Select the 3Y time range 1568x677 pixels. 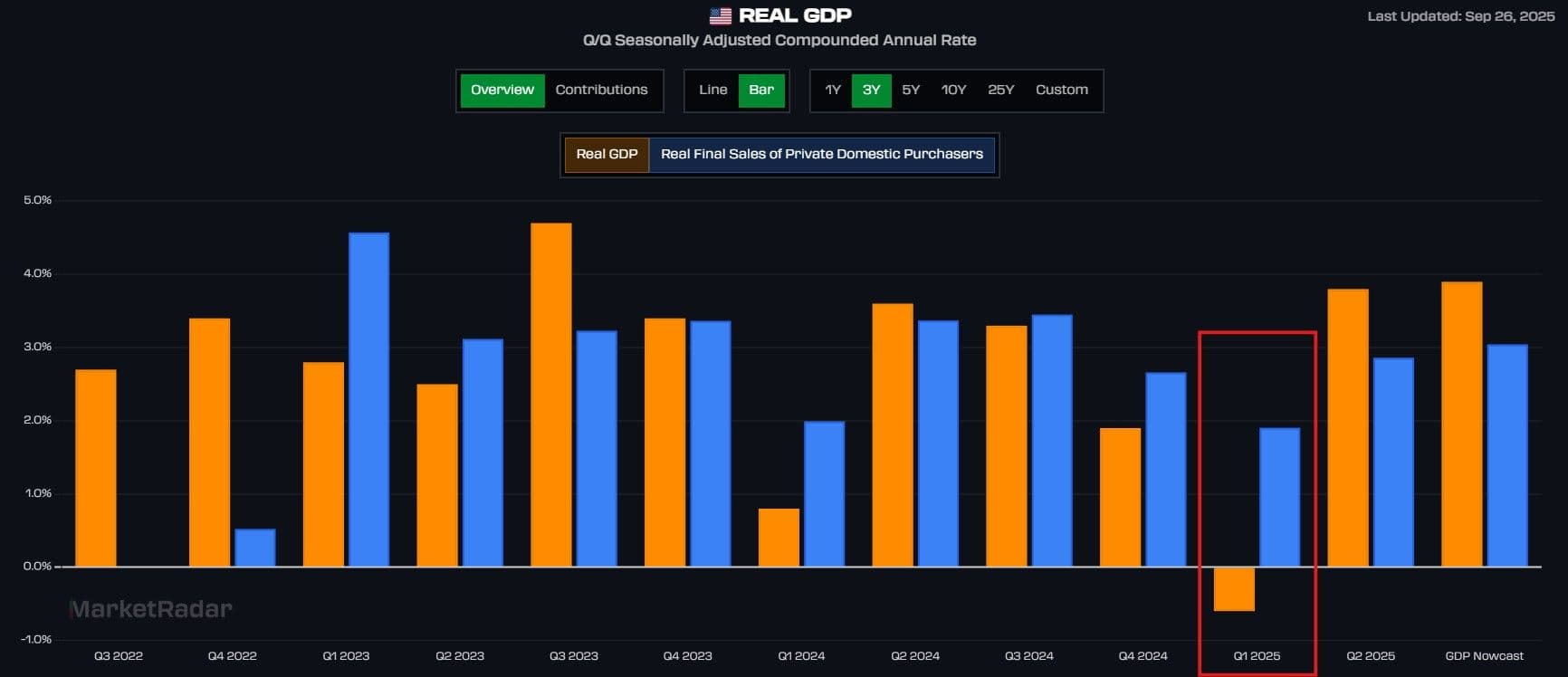[871, 91]
